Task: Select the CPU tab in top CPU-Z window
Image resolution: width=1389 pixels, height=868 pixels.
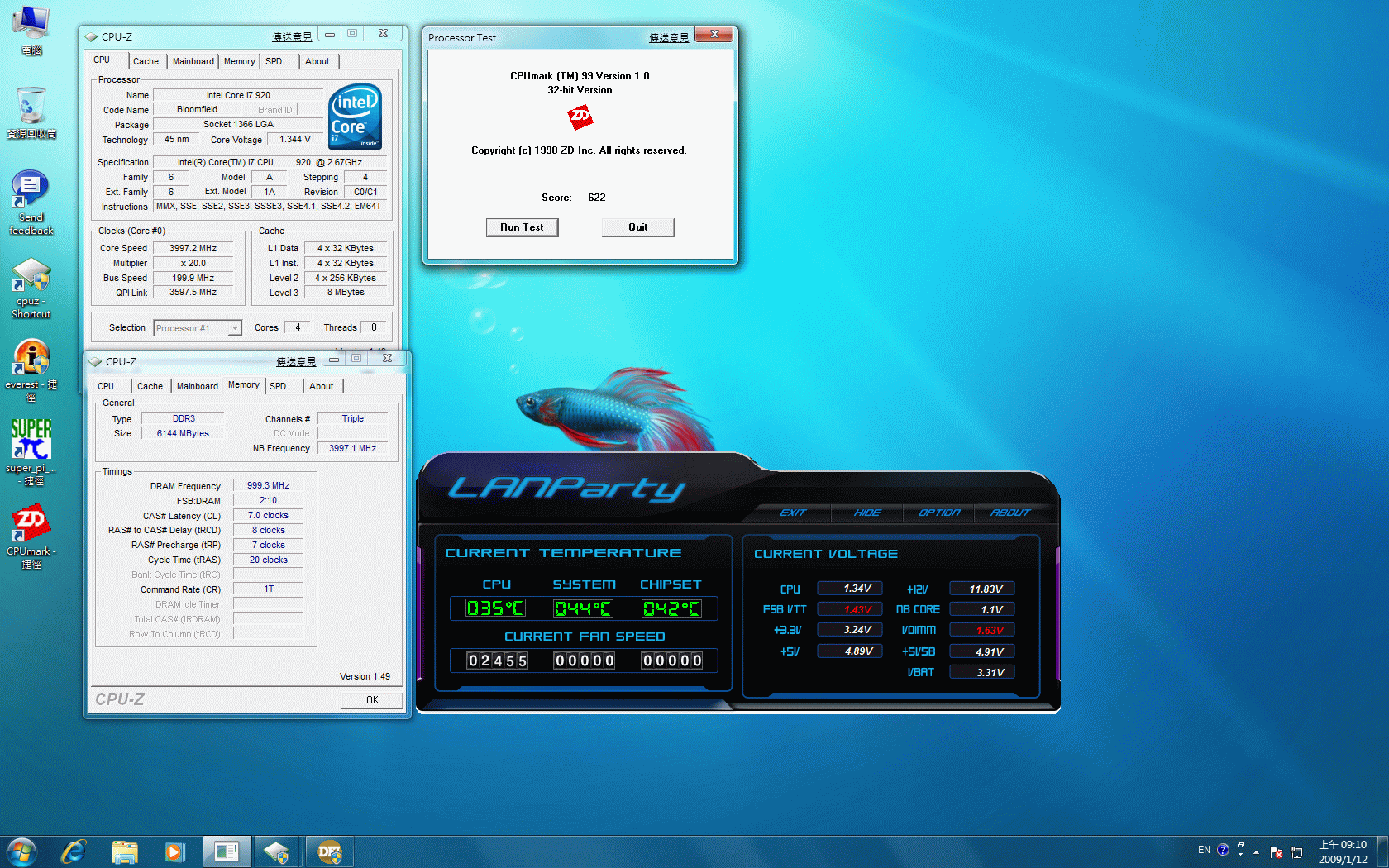Action: pos(102,60)
